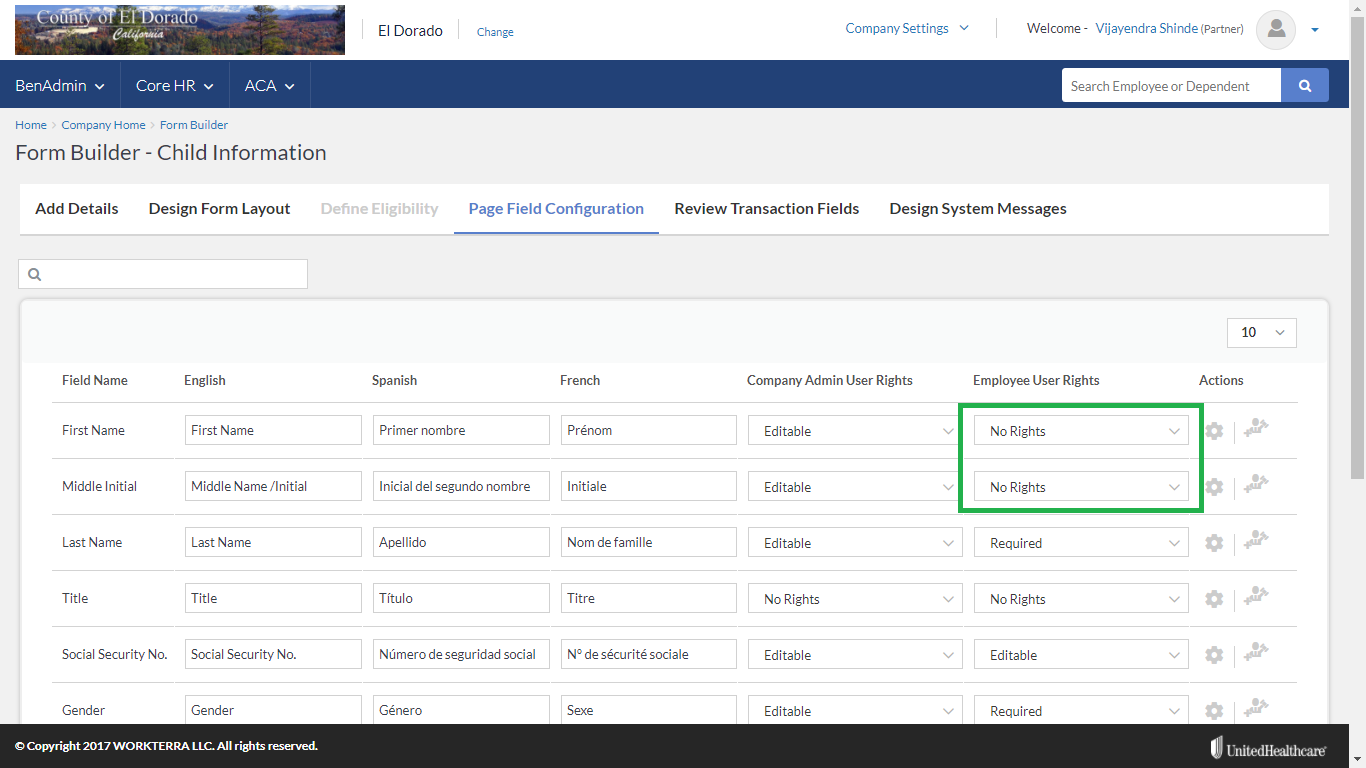The height and width of the screenshot is (768, 1366).
Task: Focus the Search Employee or Dependent field
Action: coord(1171,86)
